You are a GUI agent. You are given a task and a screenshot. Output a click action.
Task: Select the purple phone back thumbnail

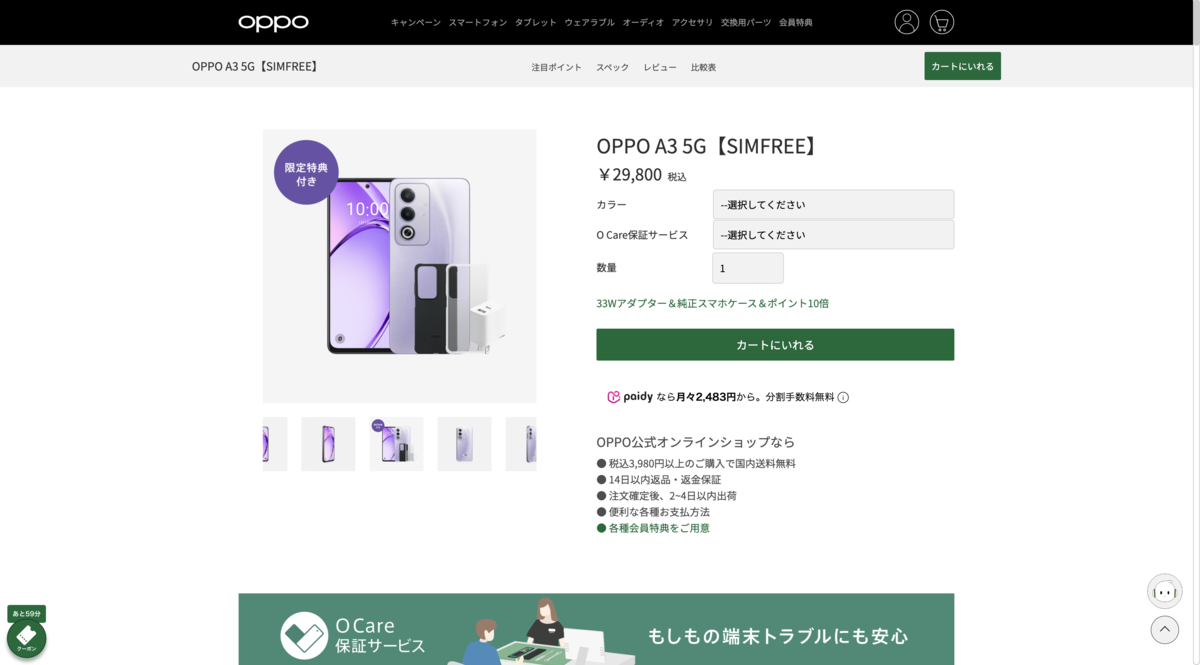coord(464,444)
